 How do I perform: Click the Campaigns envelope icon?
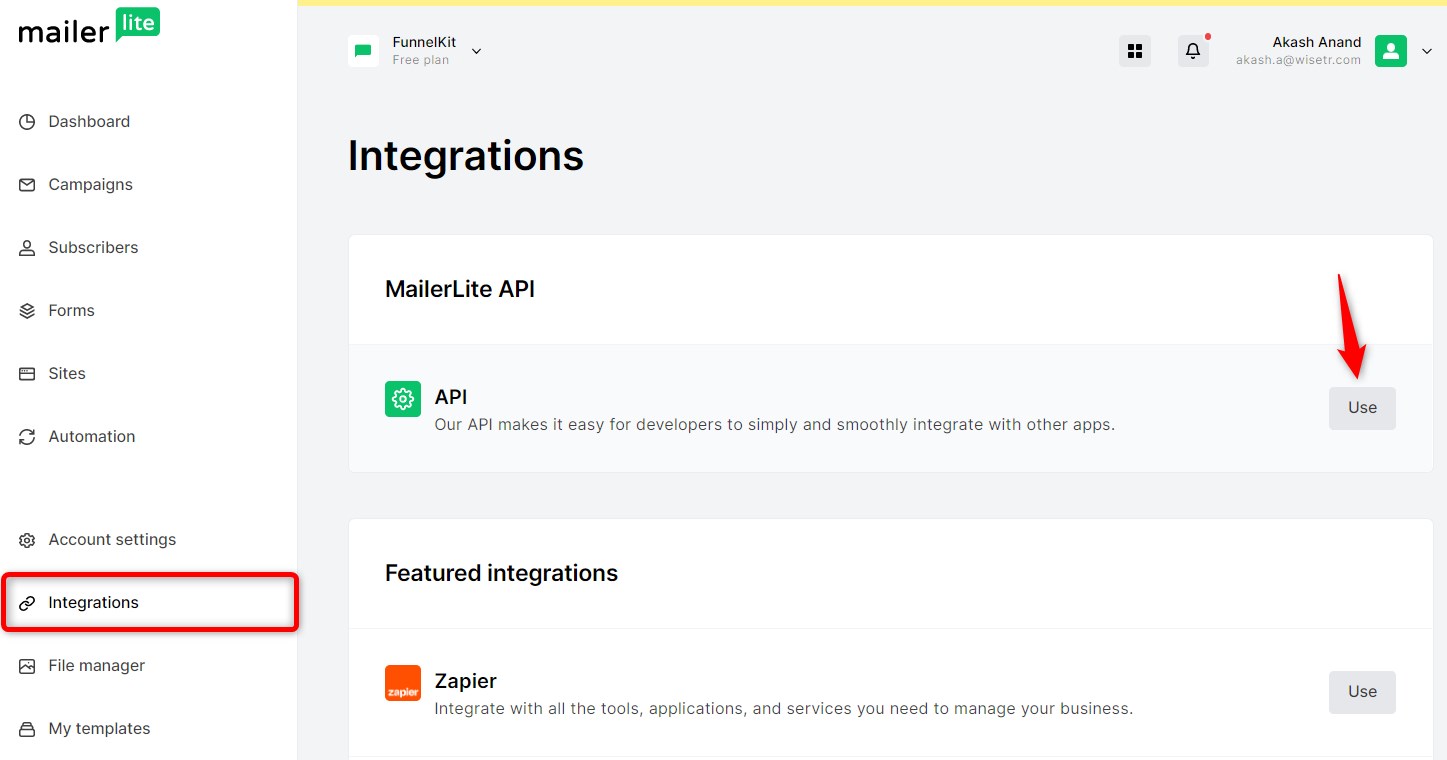tap(27, 185)
